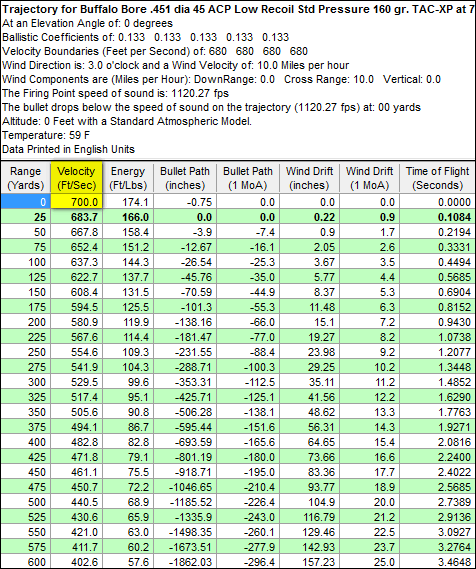Screen dimensions: 476x569
Task: Select the 3.4648 time of flight cell
Action: point(438,562)
